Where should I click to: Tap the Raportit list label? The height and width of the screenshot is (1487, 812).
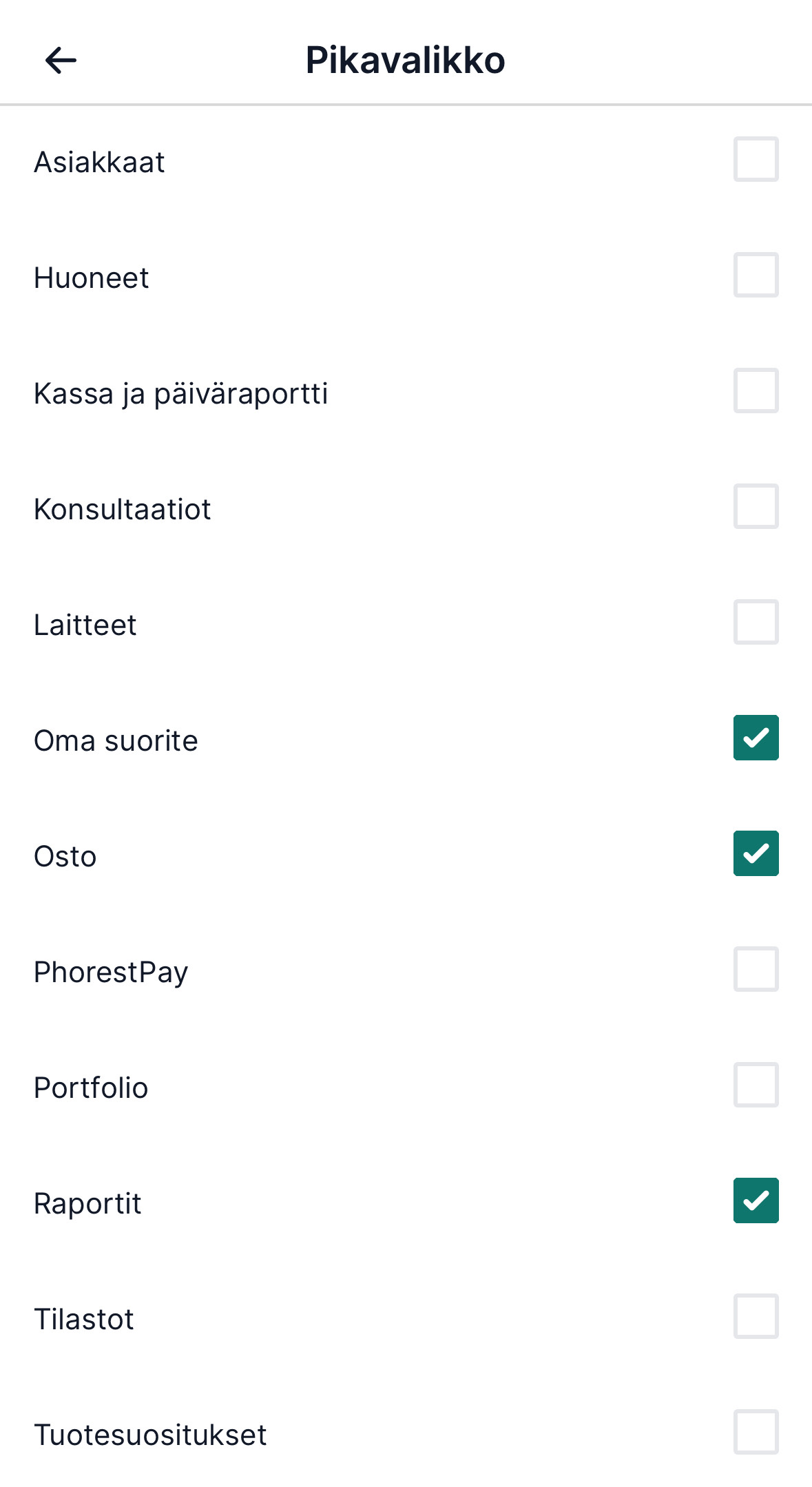click(87, 1204)
